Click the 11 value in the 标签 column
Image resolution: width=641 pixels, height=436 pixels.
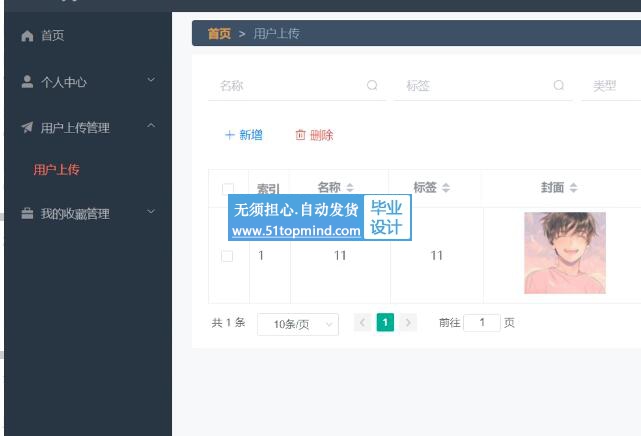point(436,256)
